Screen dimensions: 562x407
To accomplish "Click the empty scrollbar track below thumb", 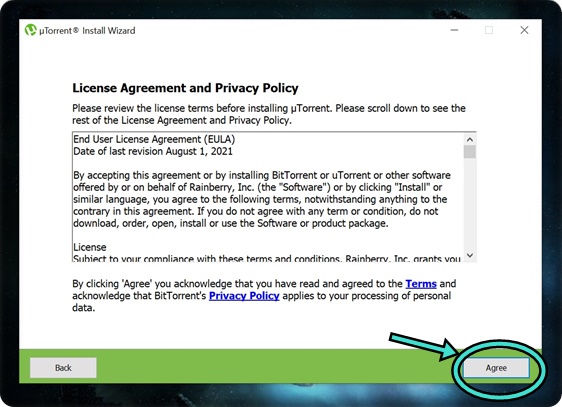I will pyautogui.click(x=470, y=204).
